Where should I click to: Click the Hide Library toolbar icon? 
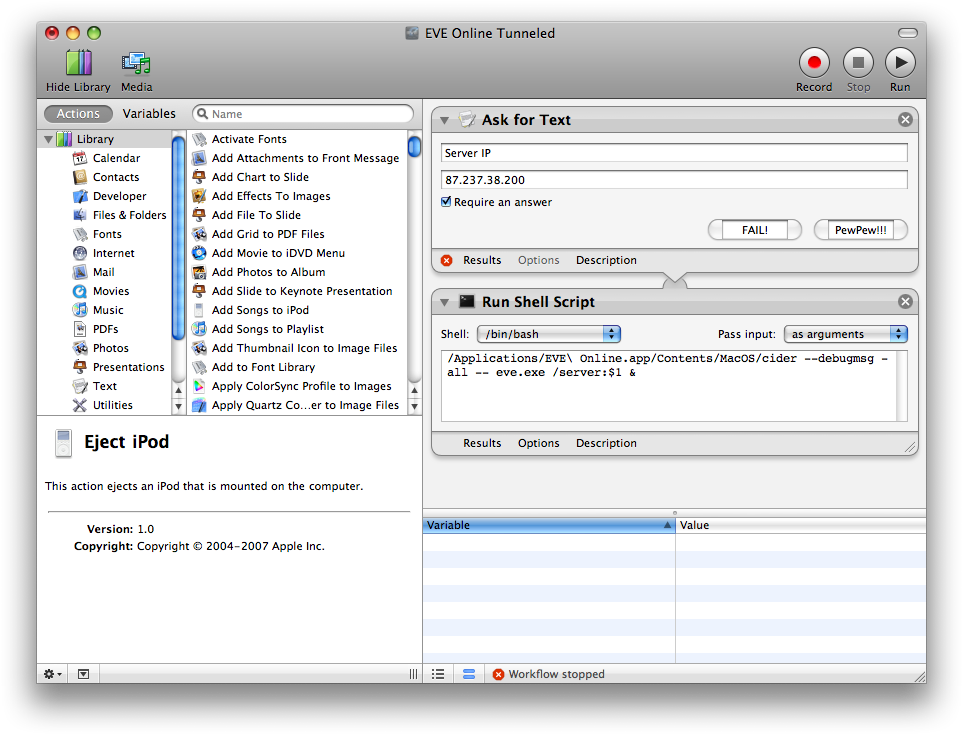point(79,63)
